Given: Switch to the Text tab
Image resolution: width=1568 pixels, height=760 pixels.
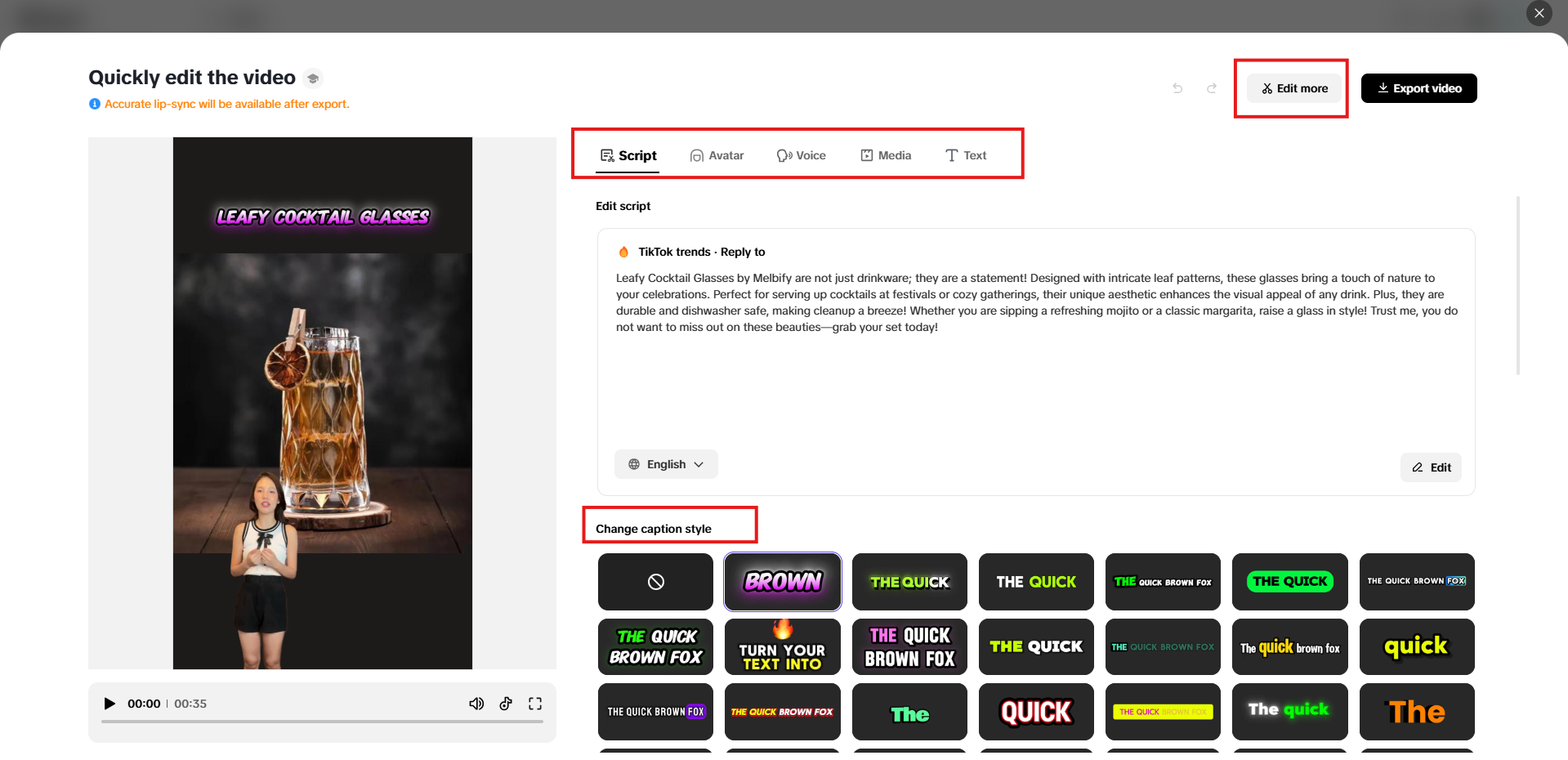Looking at the screenshot, I should [x=966, y=155].
